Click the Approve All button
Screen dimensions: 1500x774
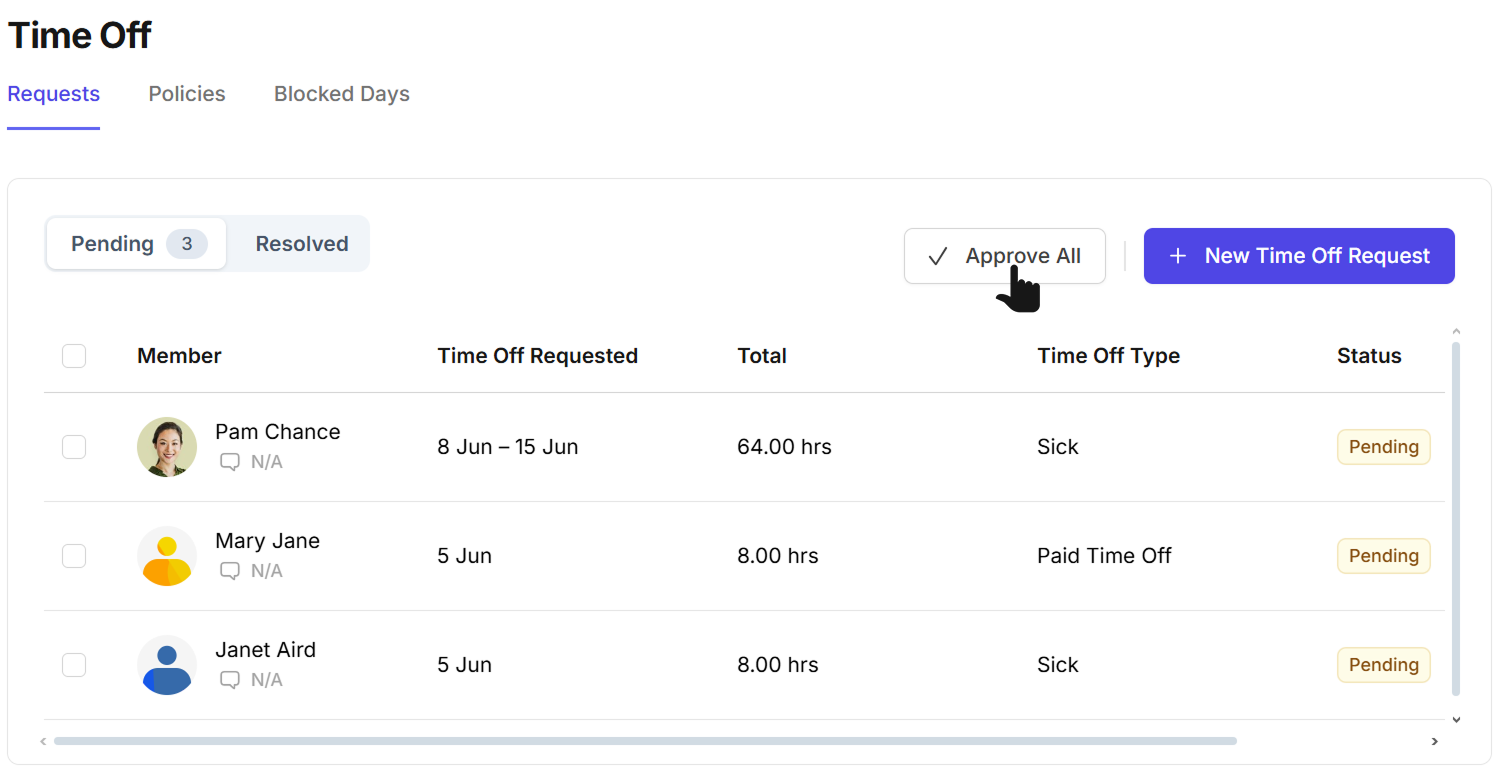click(1005, 256)
